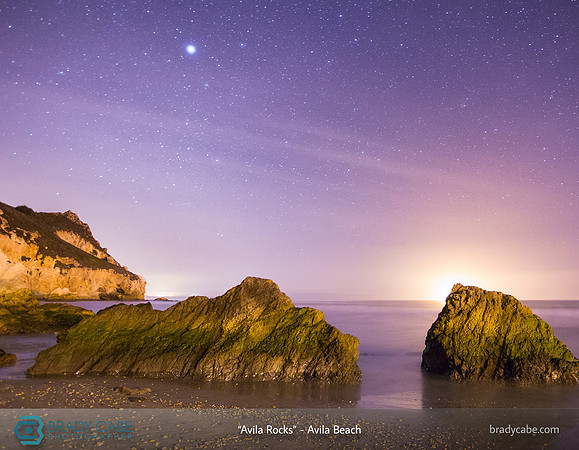Click the small distant rock on the horizon
579x450 pixels.
[x=161, y=299]
